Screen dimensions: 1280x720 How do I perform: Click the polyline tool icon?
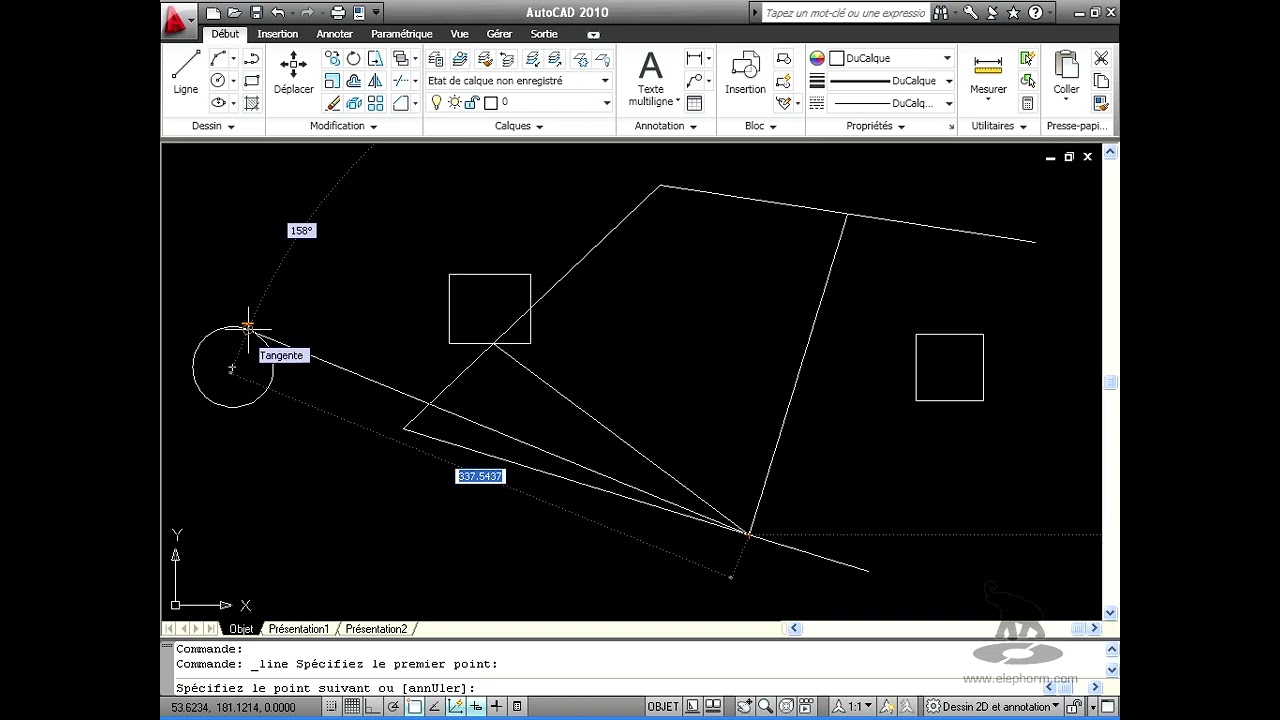point(252,59)
